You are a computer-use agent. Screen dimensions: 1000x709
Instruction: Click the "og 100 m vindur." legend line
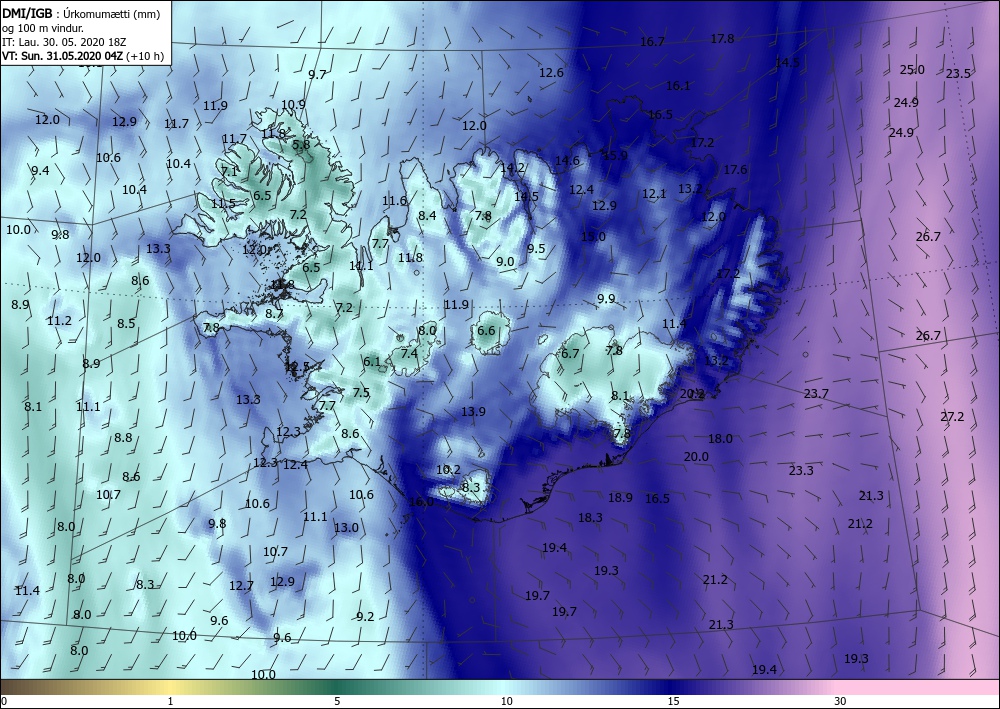(x=43, y=28)
